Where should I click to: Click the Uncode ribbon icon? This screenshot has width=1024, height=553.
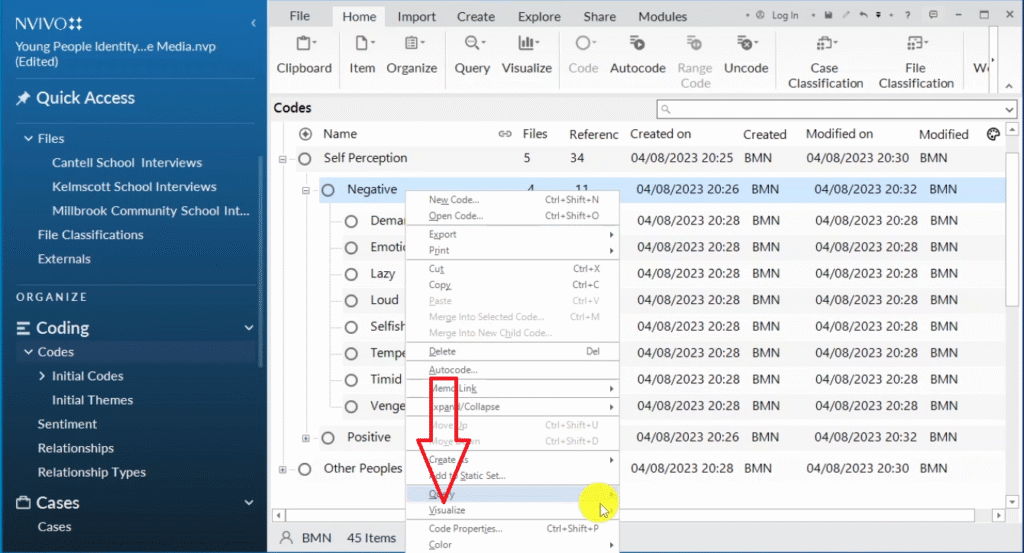pyautogui.click(x=746, y=45)
